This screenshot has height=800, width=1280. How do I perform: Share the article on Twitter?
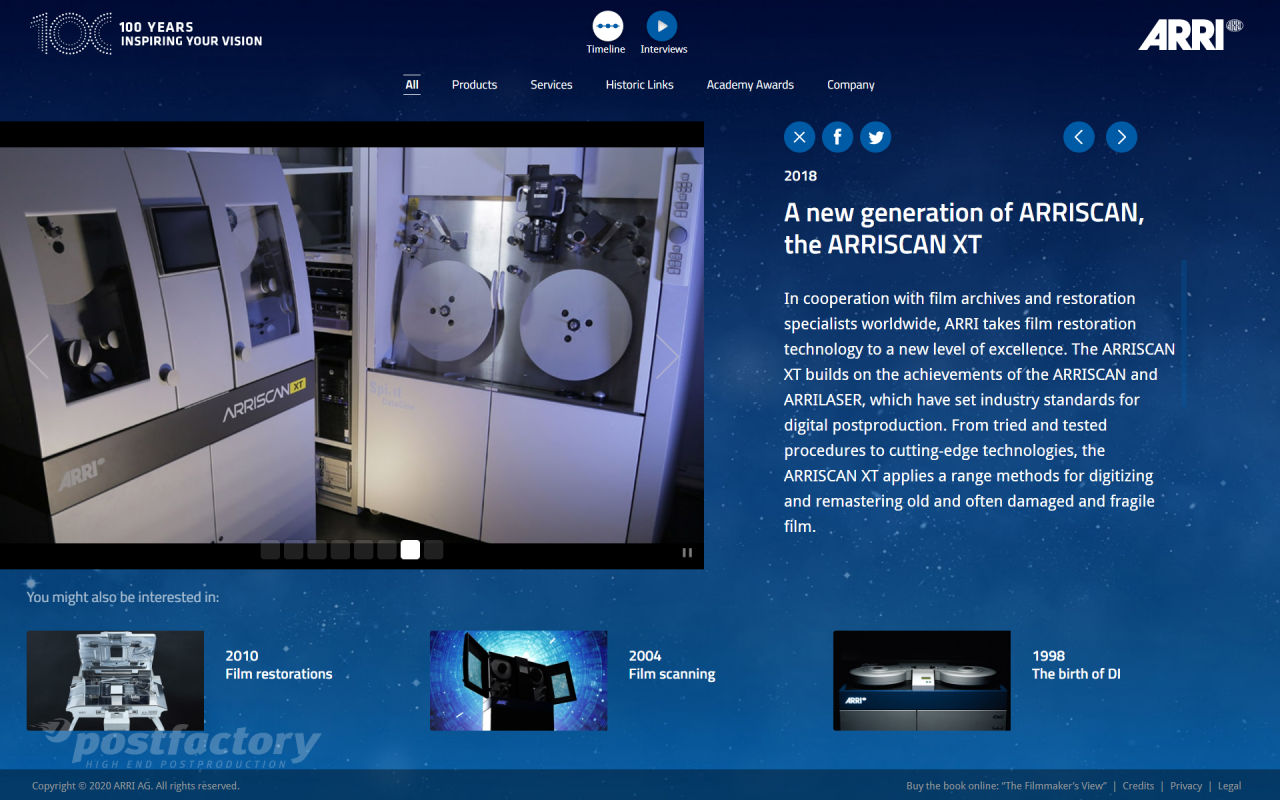point(876,137)
